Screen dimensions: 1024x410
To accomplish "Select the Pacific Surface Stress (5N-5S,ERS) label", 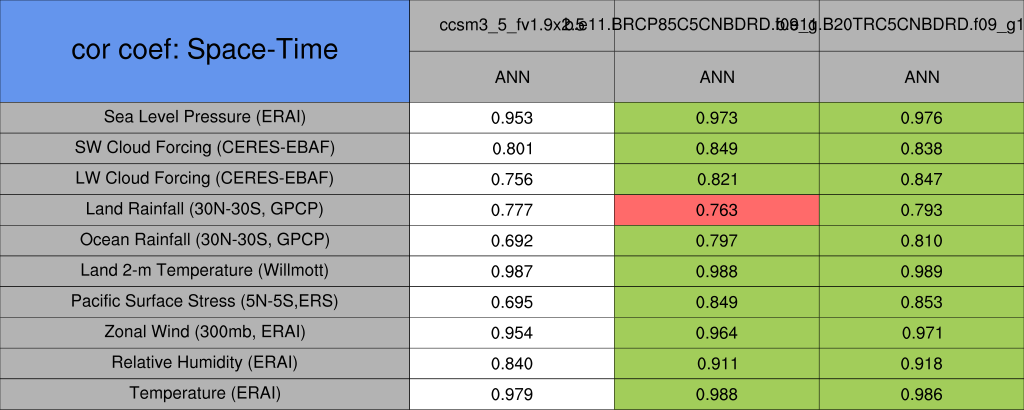I will [205, 301].
